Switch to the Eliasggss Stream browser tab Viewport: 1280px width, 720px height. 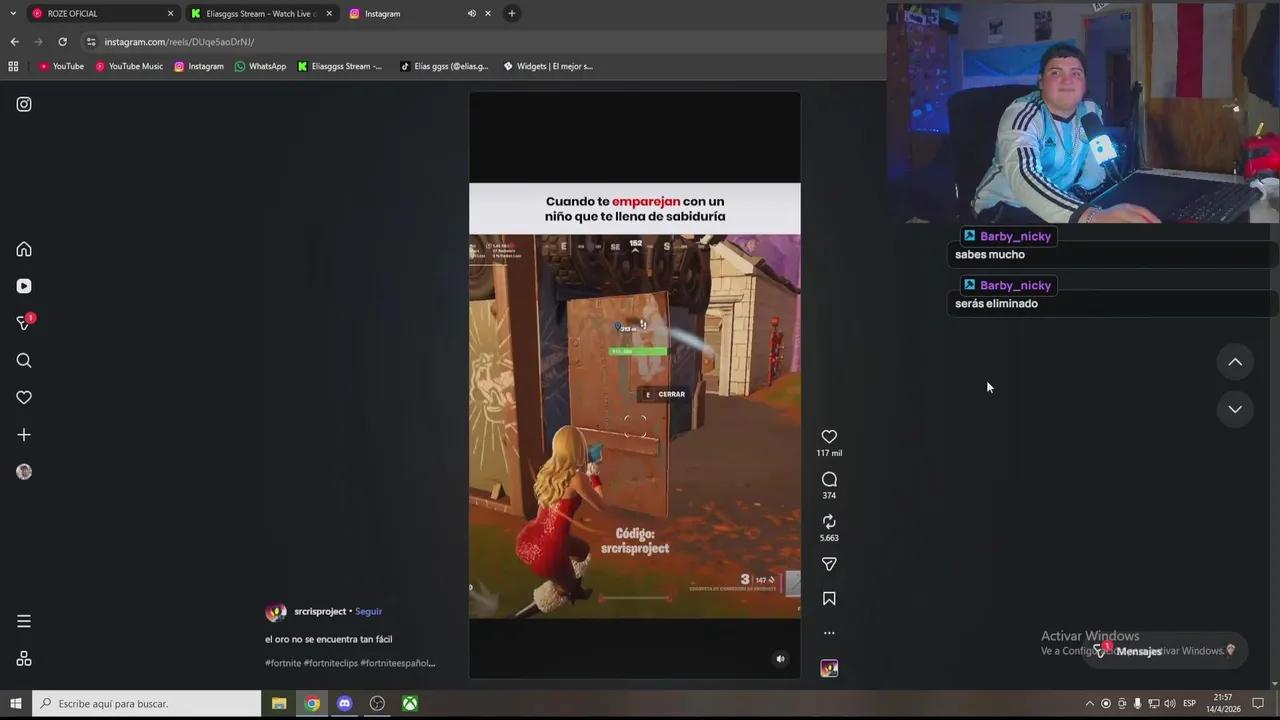coord(260,13)
